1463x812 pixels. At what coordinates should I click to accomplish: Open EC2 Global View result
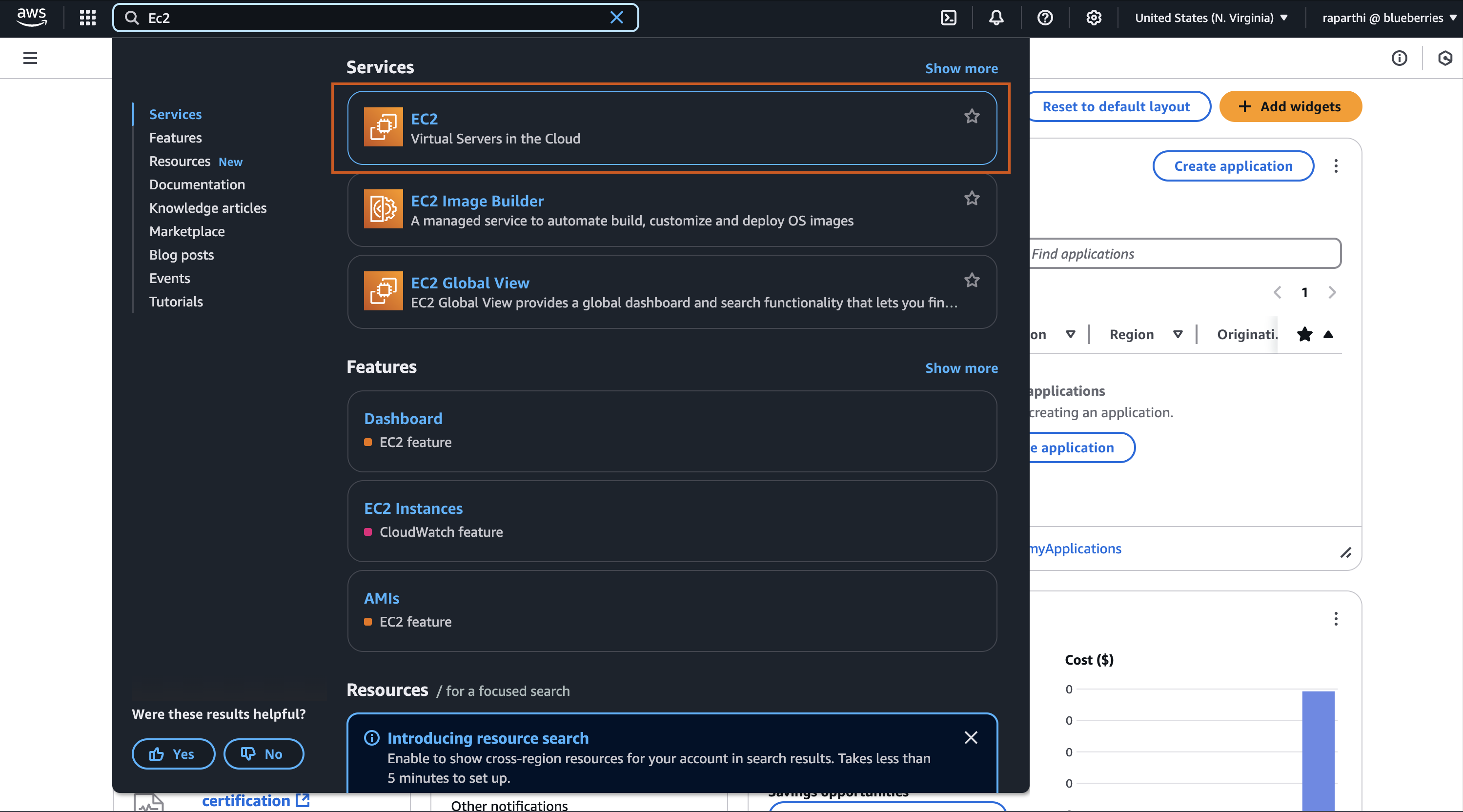(672, 291)
